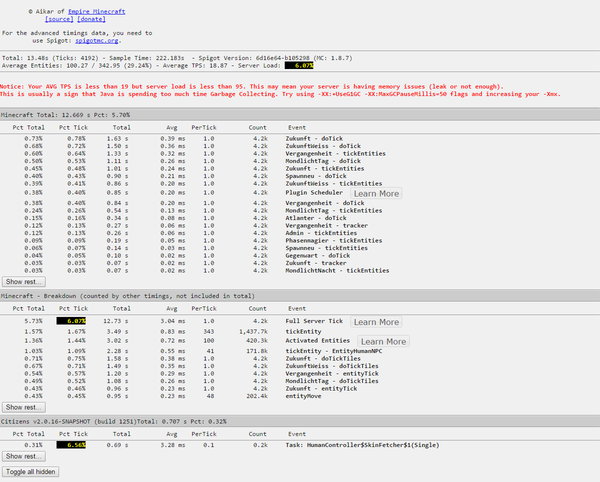Image resolution: width=600 pixels, height=482 pixels.
Task: Open the [source] link
Action: point(59,19)
